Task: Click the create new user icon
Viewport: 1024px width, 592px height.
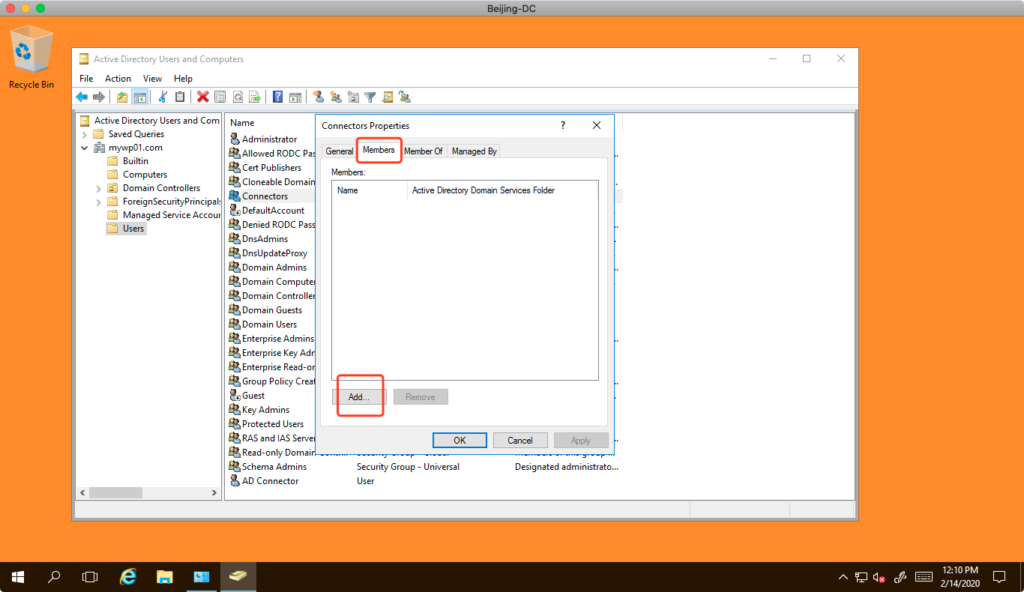Action: click(318, 97)
